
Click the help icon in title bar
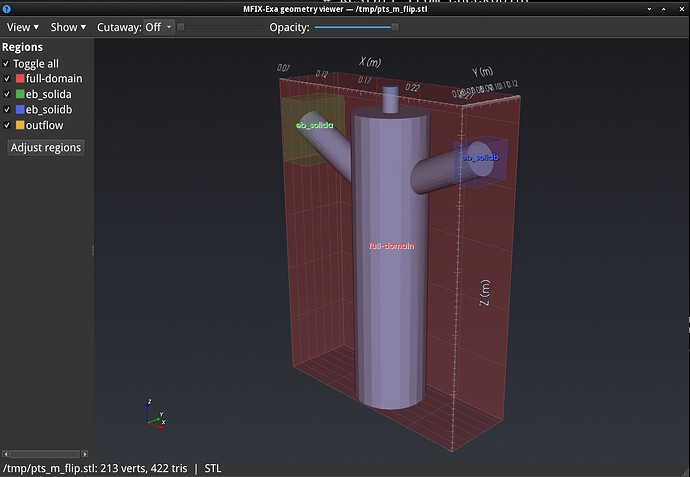6,9
